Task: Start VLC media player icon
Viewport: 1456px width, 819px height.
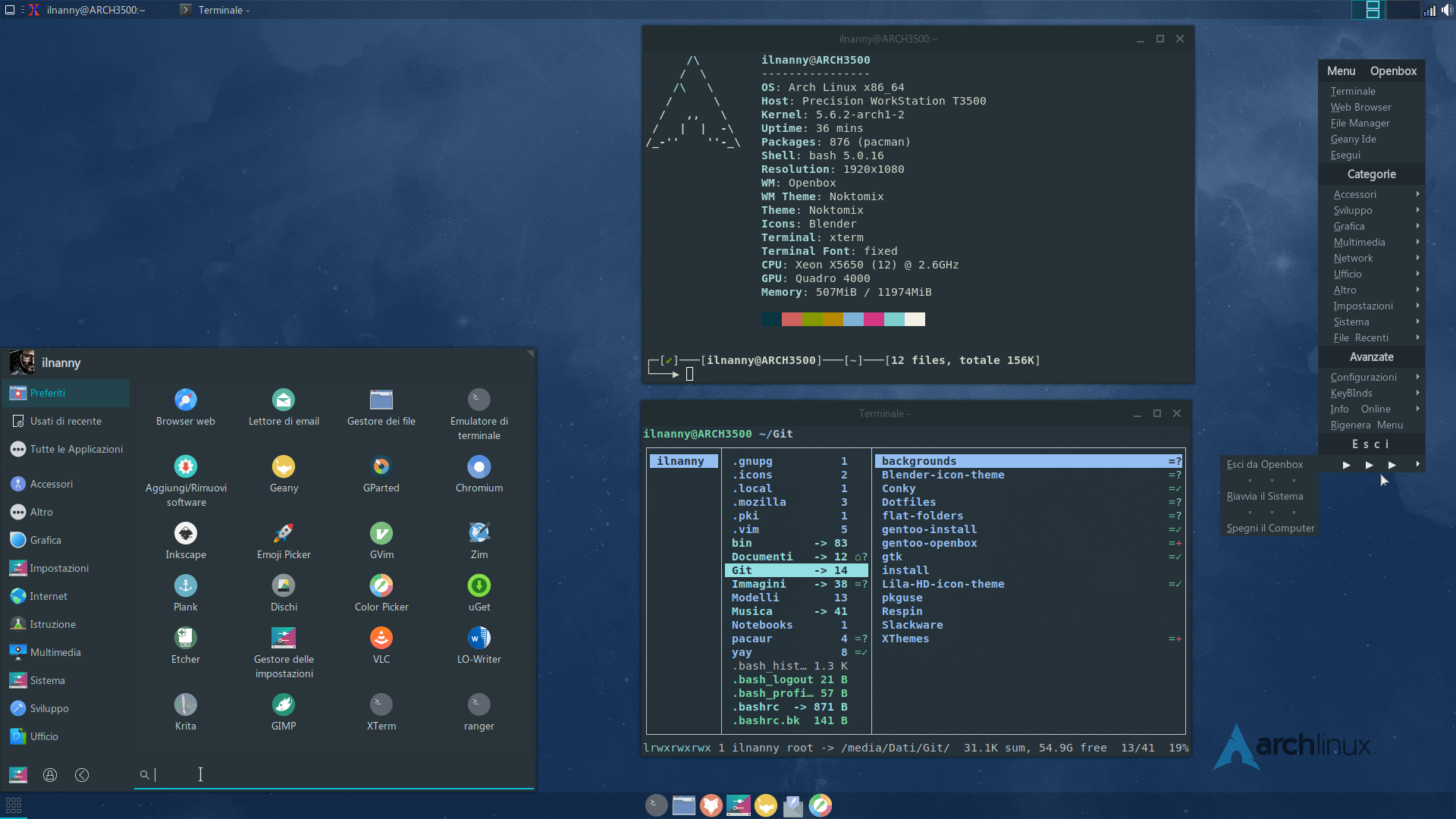Action: (381, 638)
